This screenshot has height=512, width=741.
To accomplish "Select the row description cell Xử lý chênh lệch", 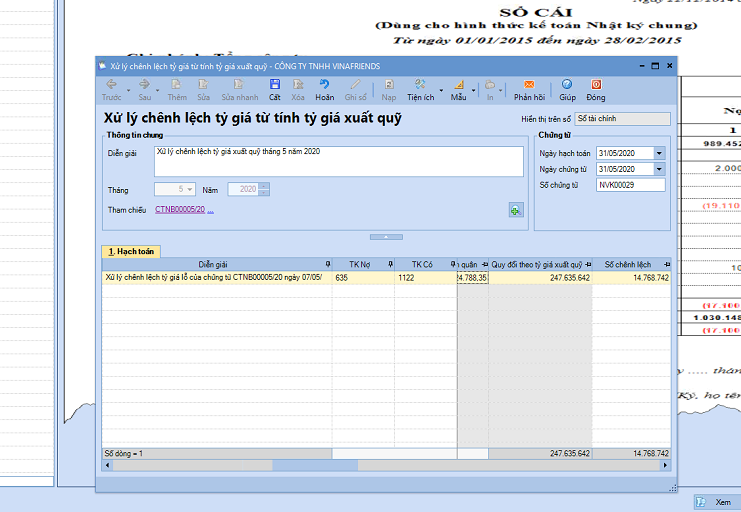I will [217, 278].
